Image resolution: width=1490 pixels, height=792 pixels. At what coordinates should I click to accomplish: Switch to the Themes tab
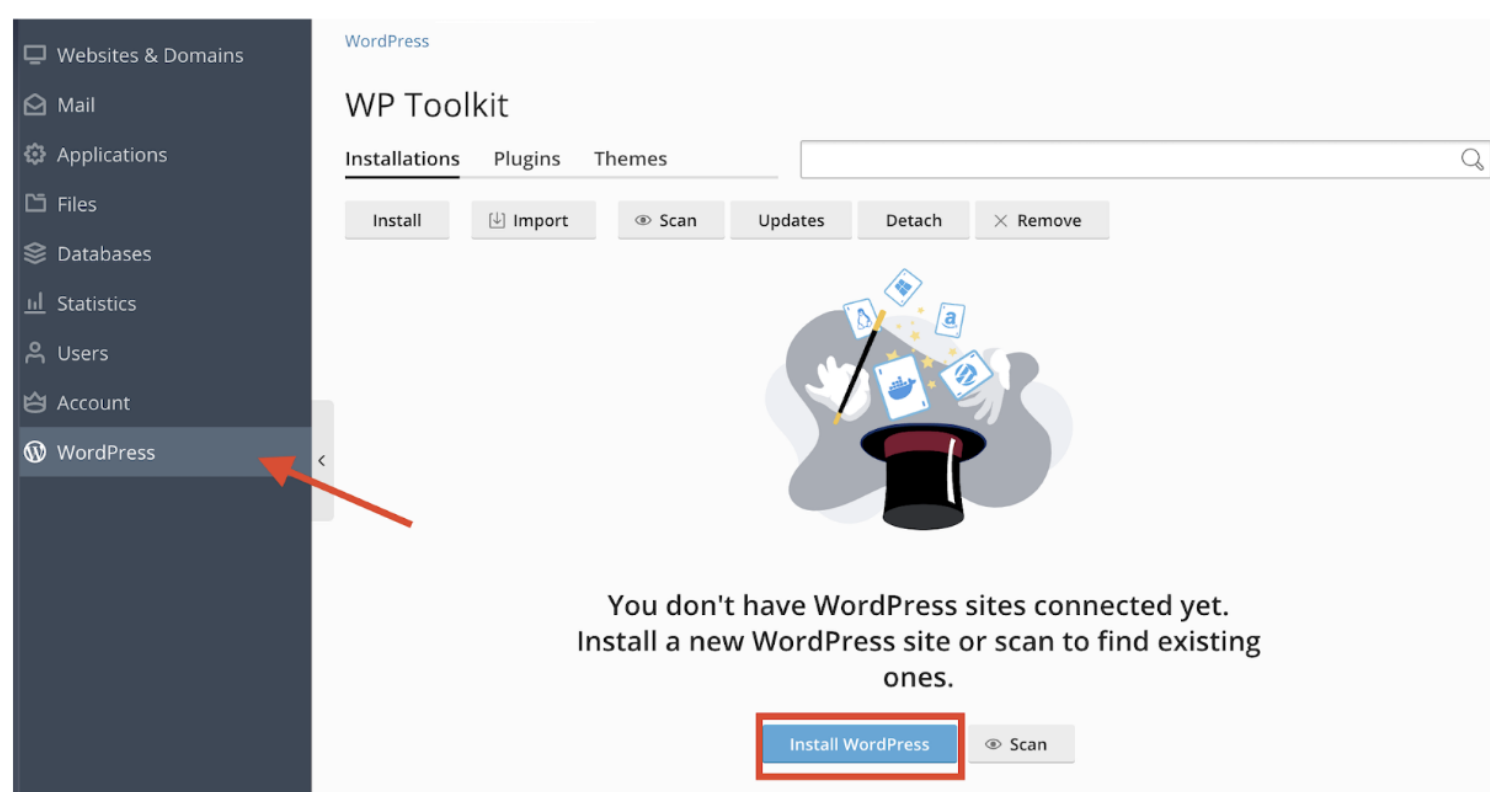pyautogui.click(x=630, y=159)
